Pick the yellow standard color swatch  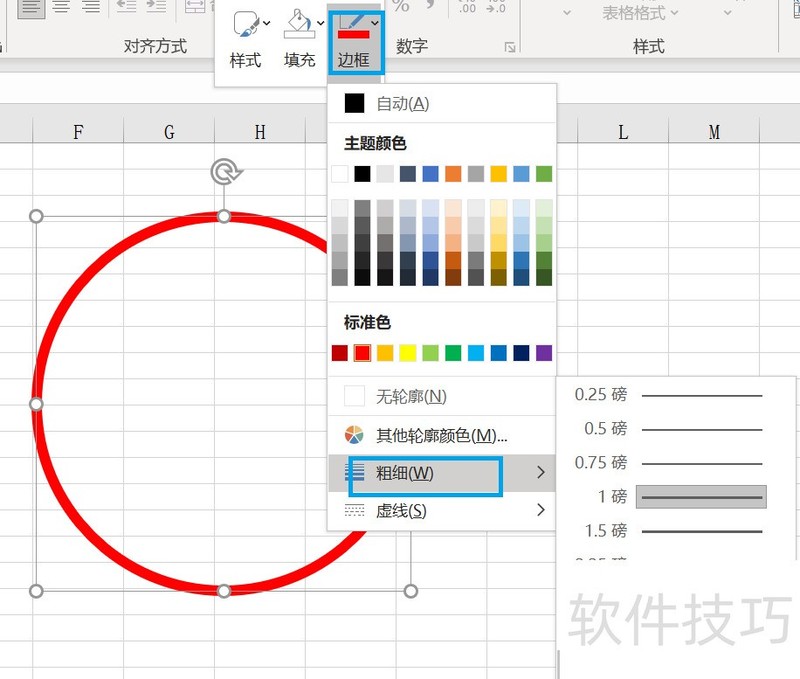[408, 353]
